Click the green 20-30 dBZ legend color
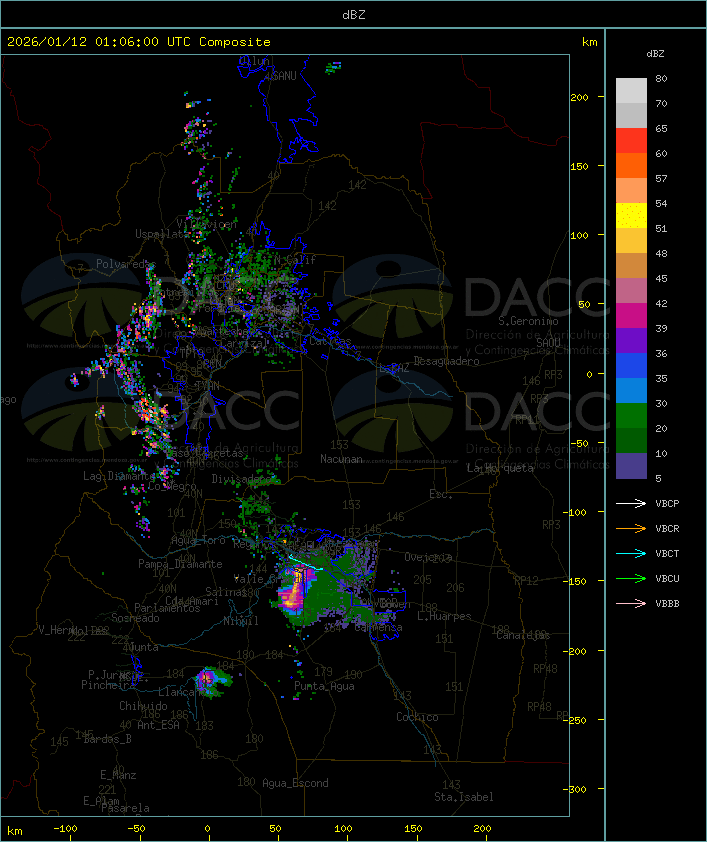Viewport: 707px width, 842px height. (631, 416)
